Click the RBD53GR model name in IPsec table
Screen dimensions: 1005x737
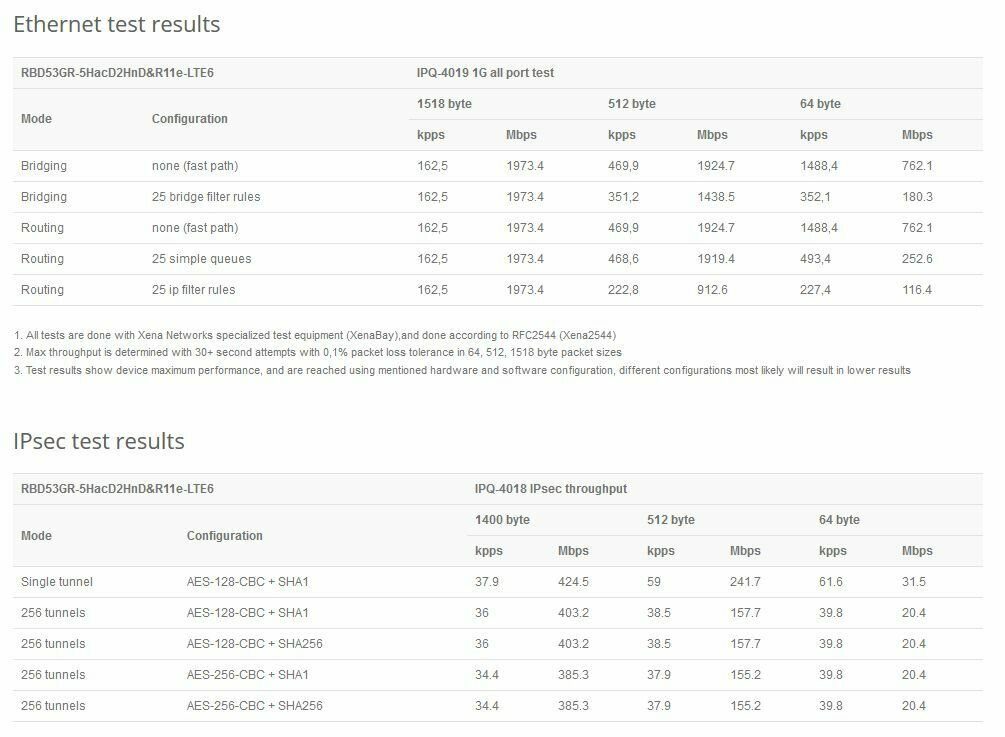pos(117,489)
